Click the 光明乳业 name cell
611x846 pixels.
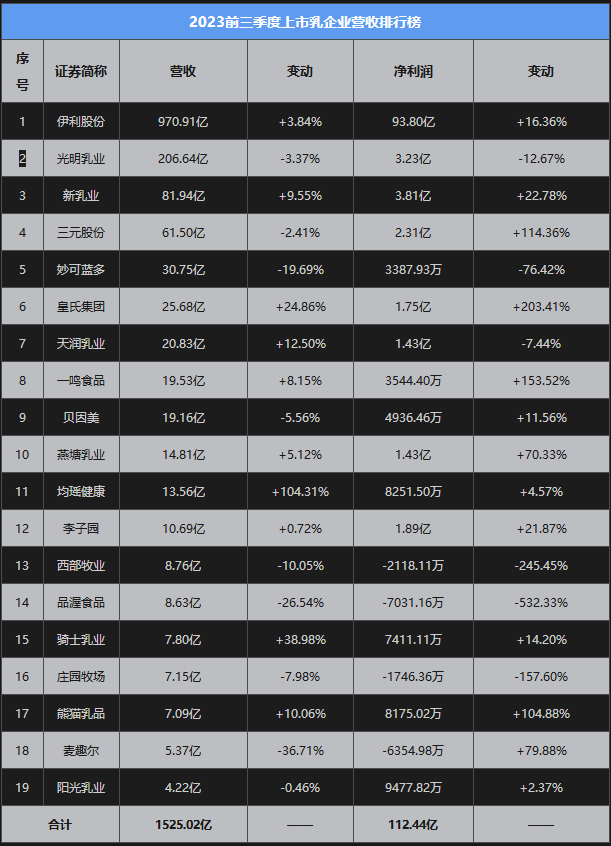point(81,159)
